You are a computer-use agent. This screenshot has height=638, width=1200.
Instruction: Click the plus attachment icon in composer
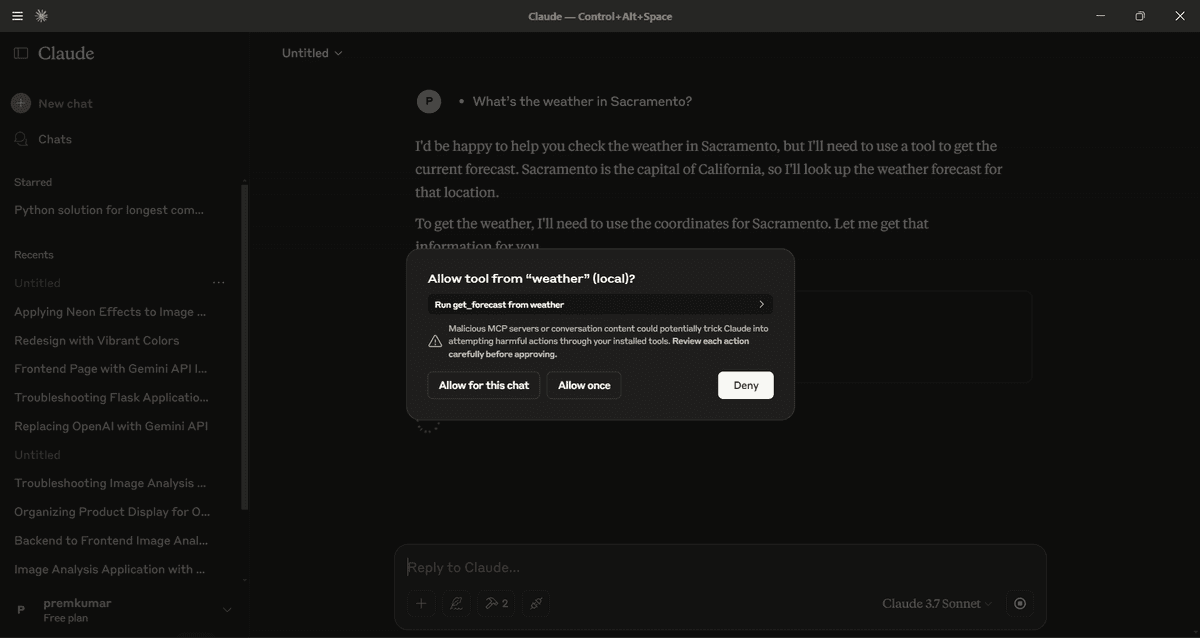[x=421, y=603]
